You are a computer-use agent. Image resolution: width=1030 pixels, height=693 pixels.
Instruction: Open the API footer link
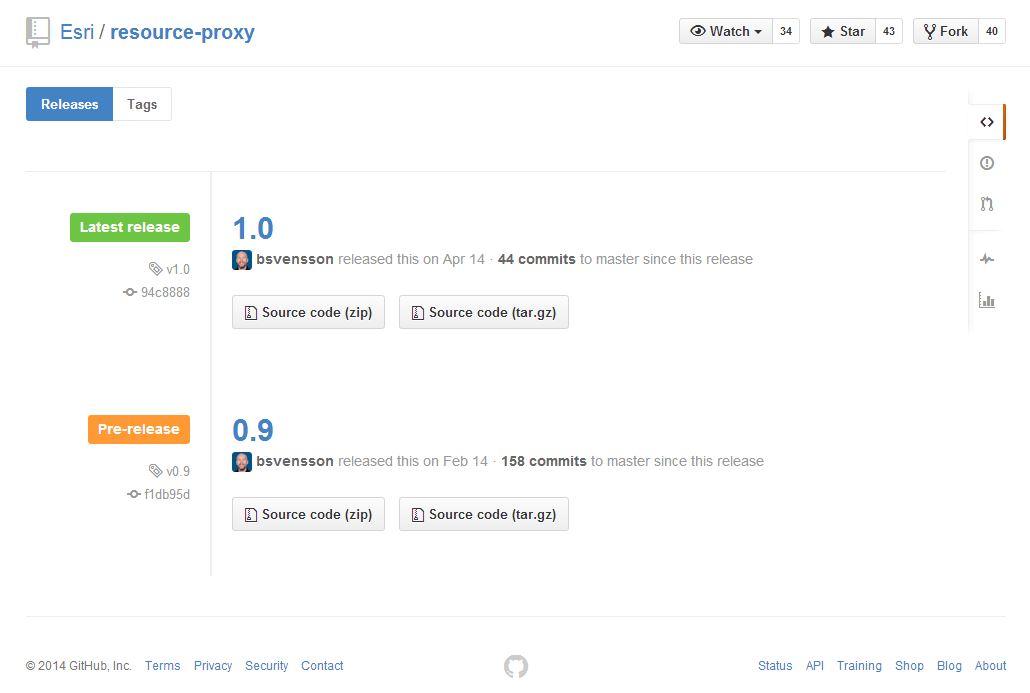pos(815,665)
